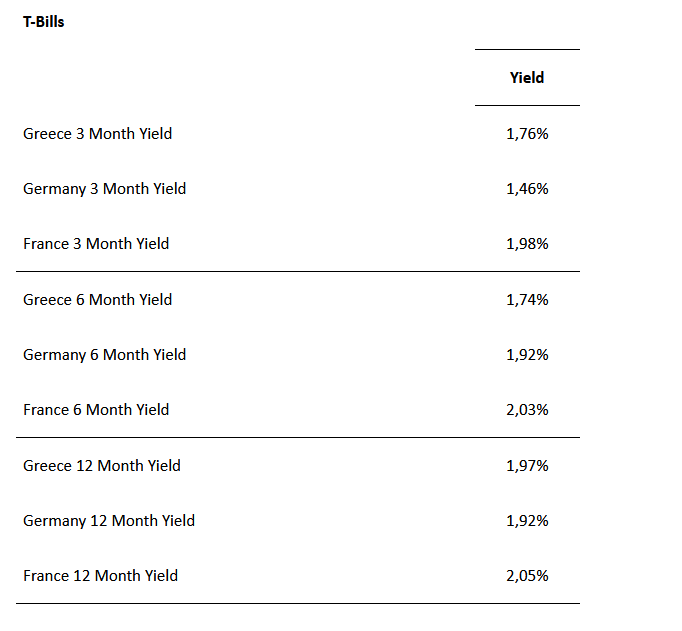Select the Germany 12 Month Yield label
Image resolution: width=682 pixels, height=631 pixels.
click(109, 520)
